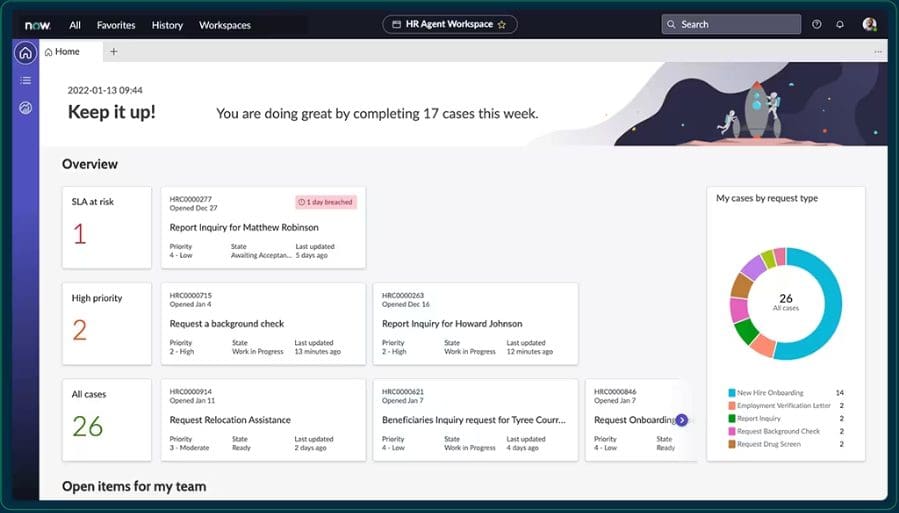
Task: Click in the Search field
Action: point(731,25)
